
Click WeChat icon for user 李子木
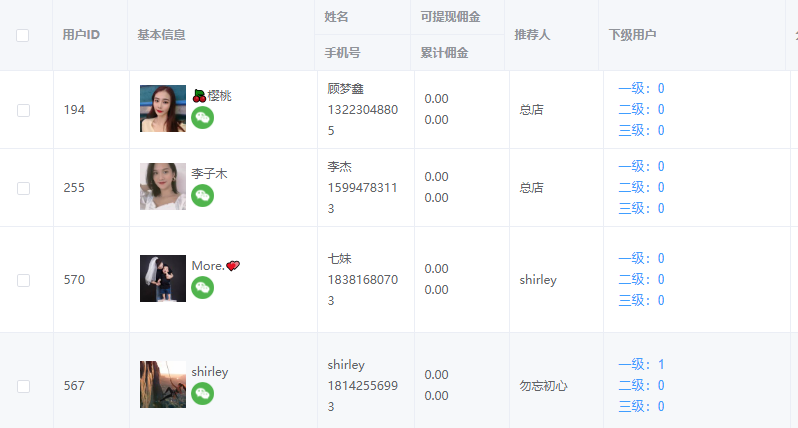tap(203, 196)
